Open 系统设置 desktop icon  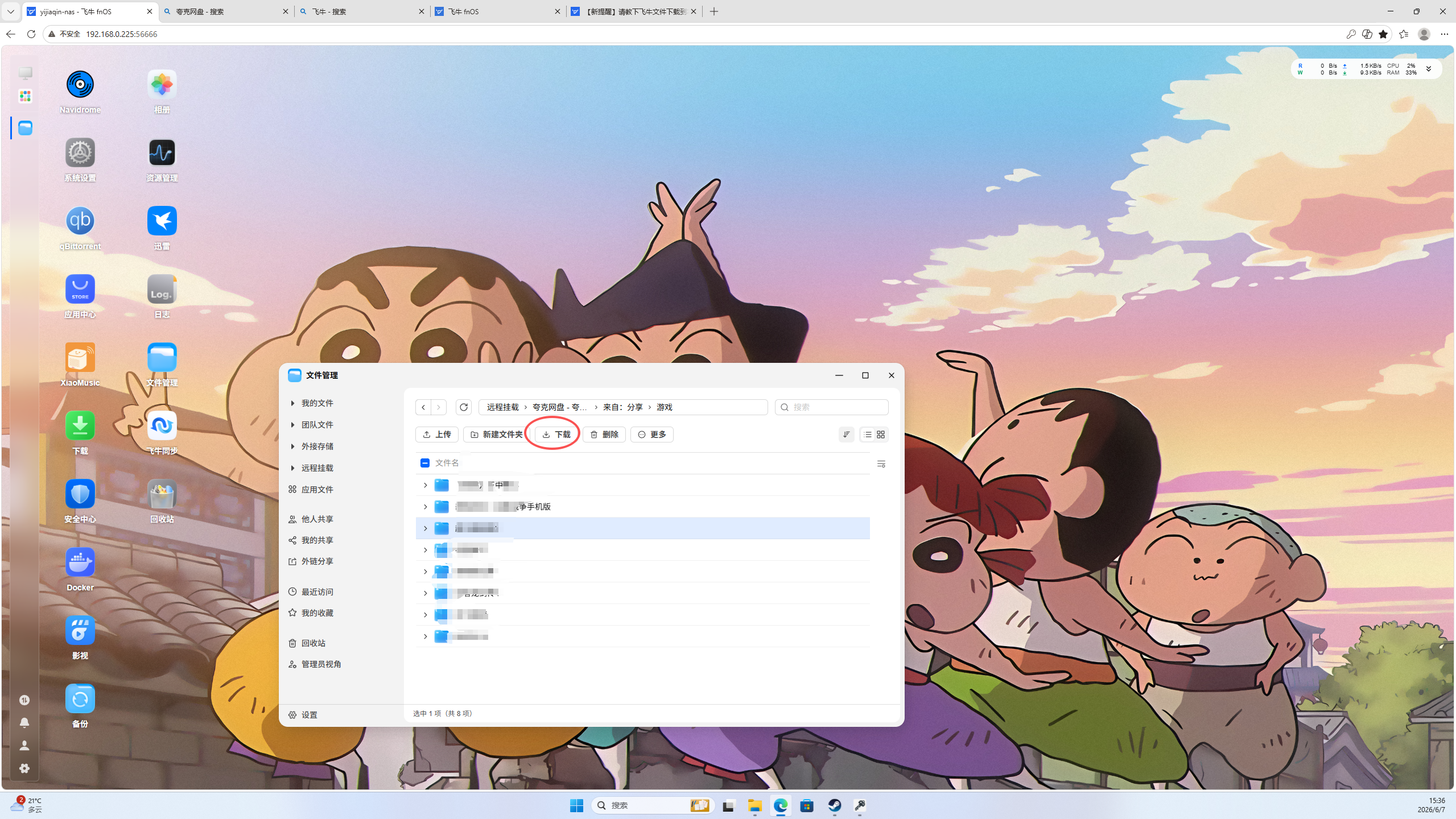click(x=80, y=153)
